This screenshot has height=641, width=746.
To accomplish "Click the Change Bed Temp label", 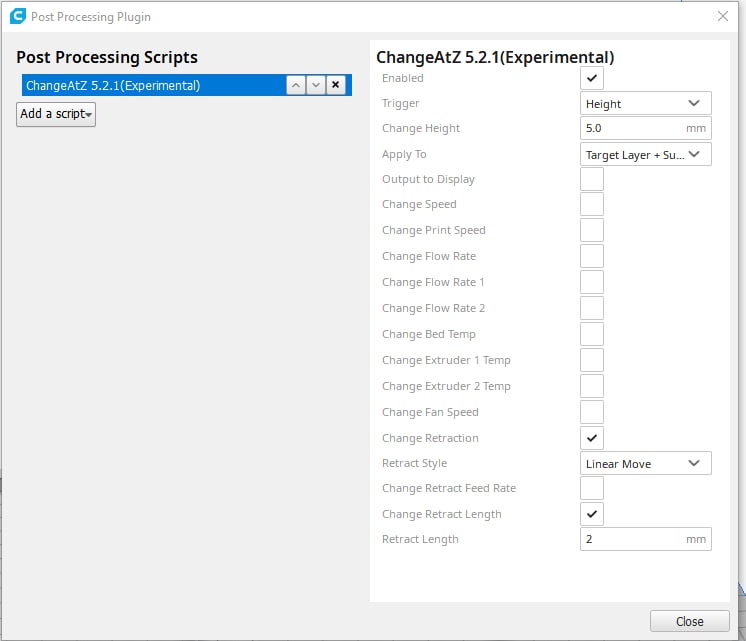I will coord(429,334).
